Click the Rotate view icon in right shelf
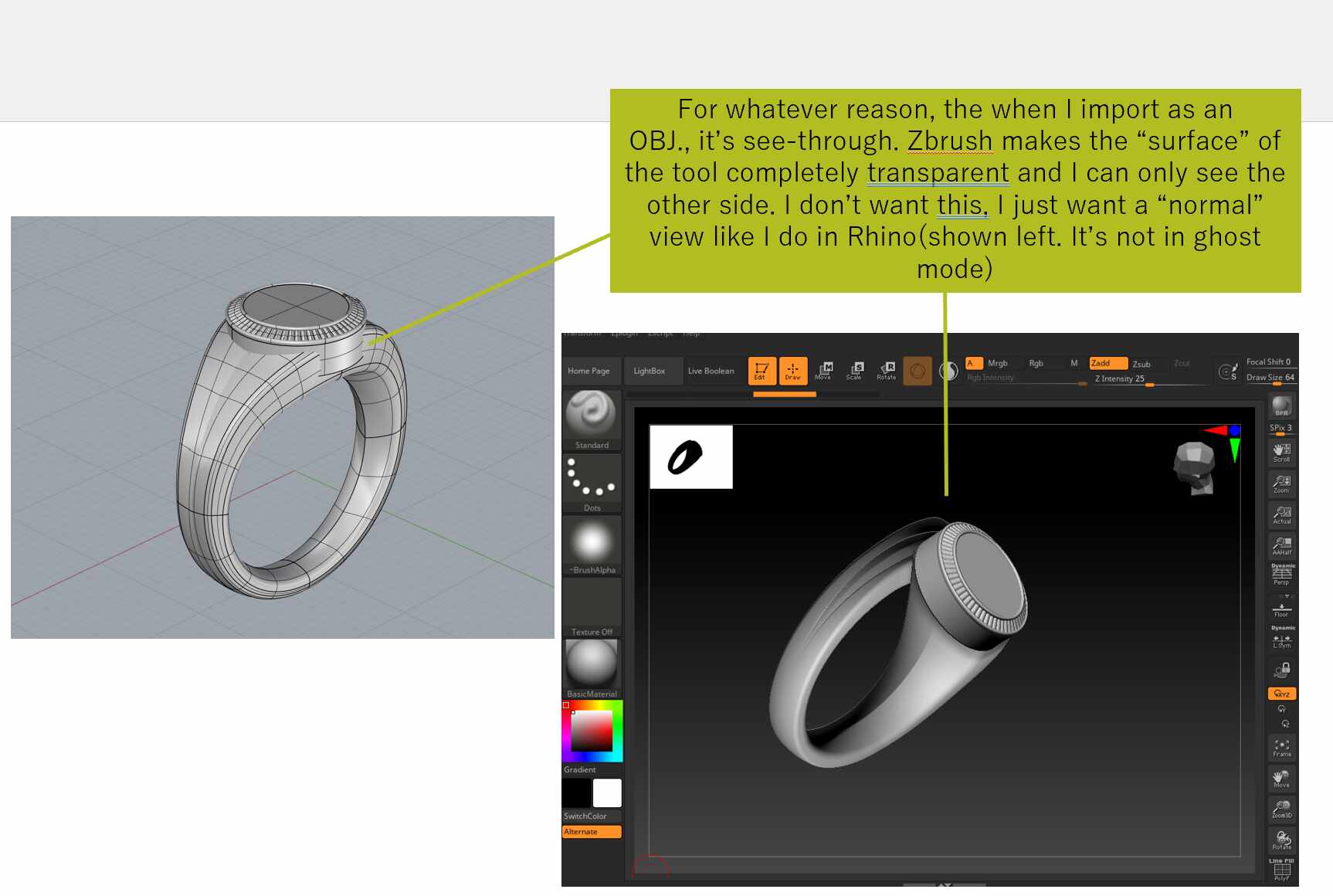This screenshot has height=896, width=1333. (x=1282, y=840)
